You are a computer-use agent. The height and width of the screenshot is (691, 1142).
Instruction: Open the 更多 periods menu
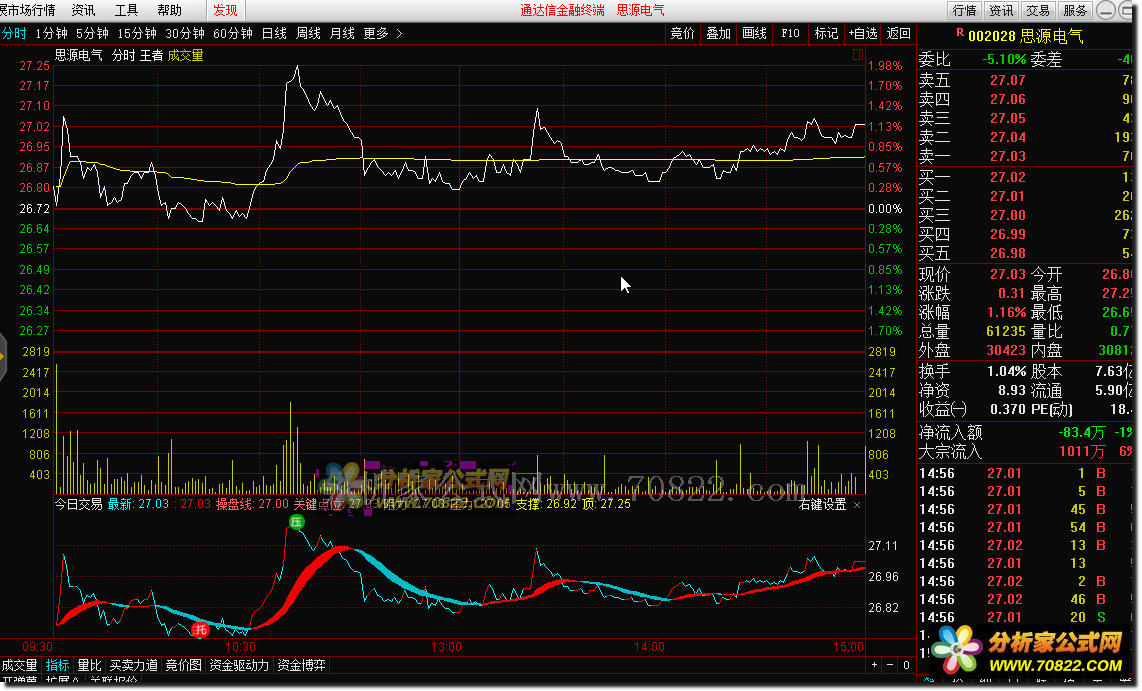pos(377,33)
